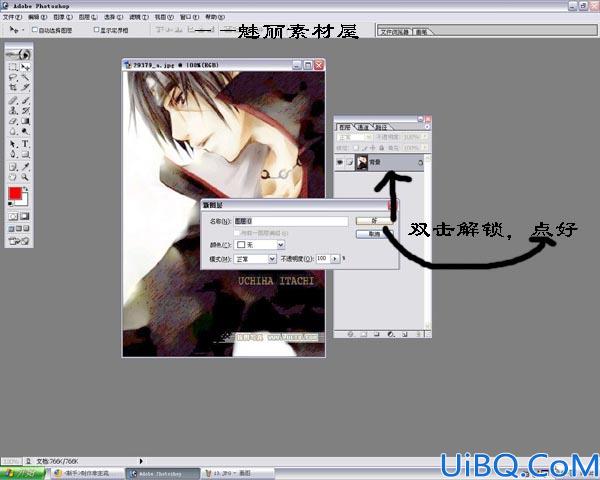Click the status bar info arrow
This screenshot has width=600, height=480.
pyautogui.click(x=141, y=461)
